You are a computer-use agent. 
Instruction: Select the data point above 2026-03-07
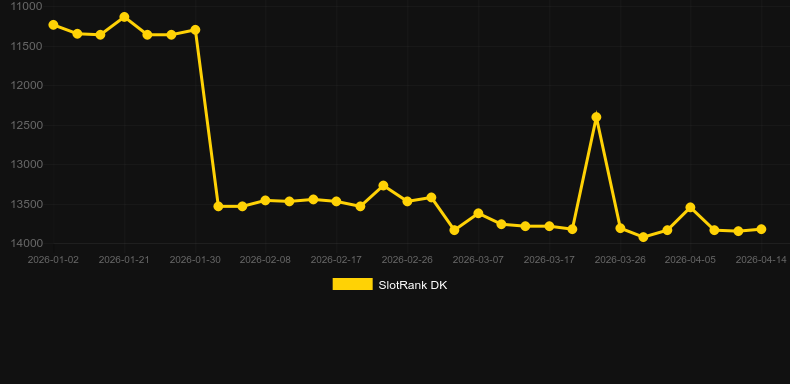[478, 213]
